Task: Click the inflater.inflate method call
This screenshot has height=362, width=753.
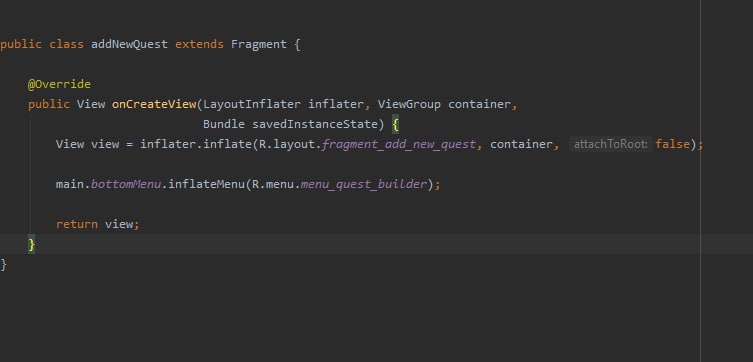Action: (196, 145)
